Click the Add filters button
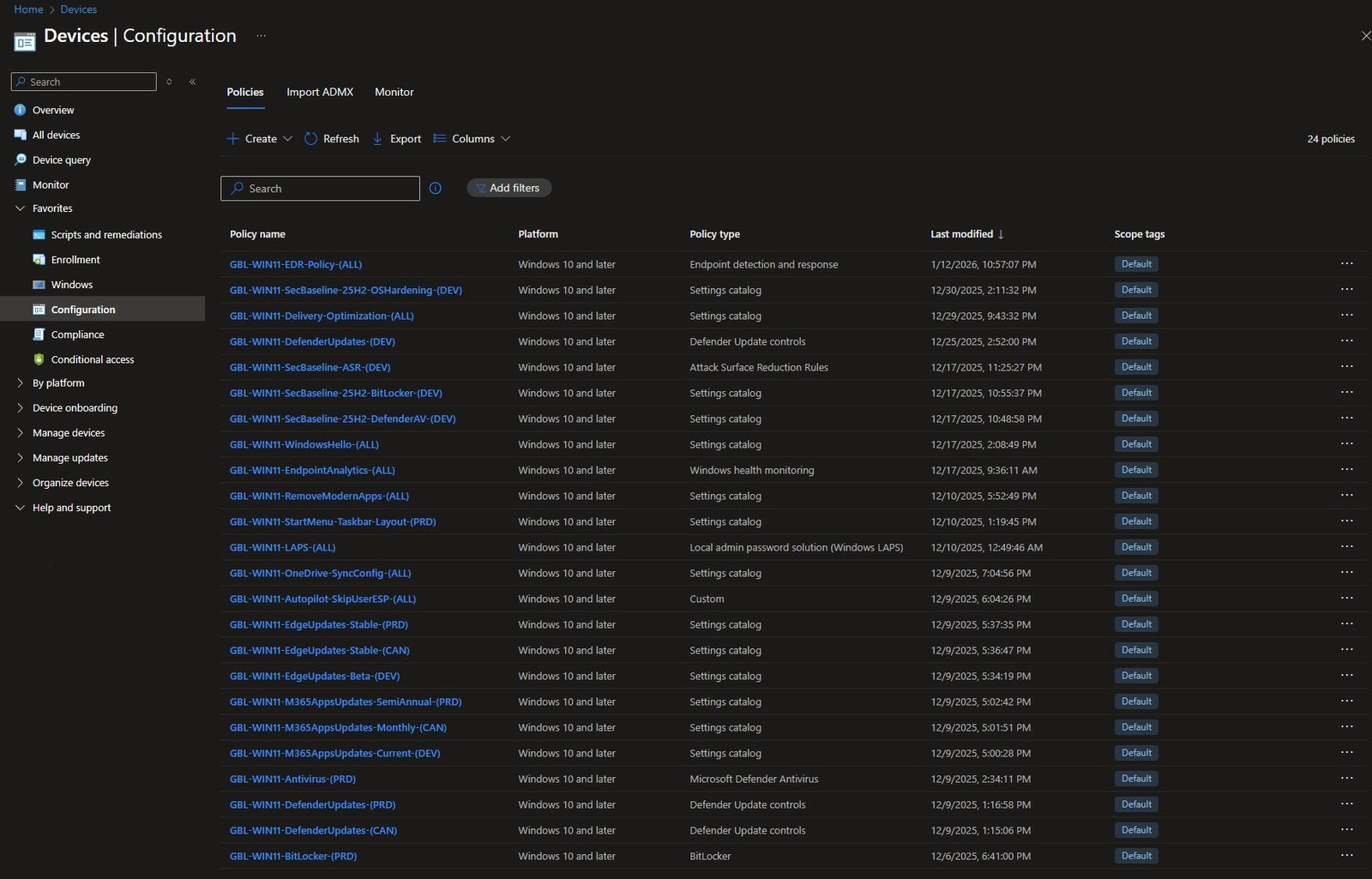Screen dimensions: 1372x879 pos(508,188)
